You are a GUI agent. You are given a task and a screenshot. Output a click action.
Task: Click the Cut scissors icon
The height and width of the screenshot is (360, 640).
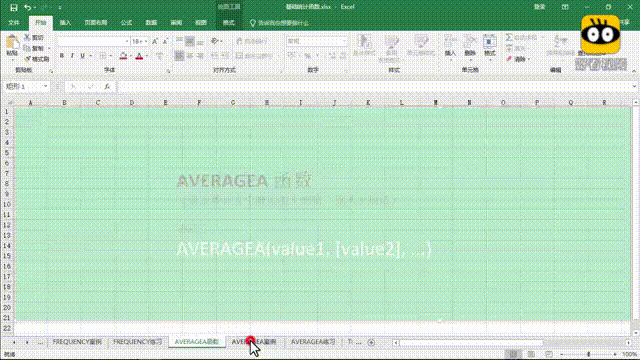click(27, 38)
